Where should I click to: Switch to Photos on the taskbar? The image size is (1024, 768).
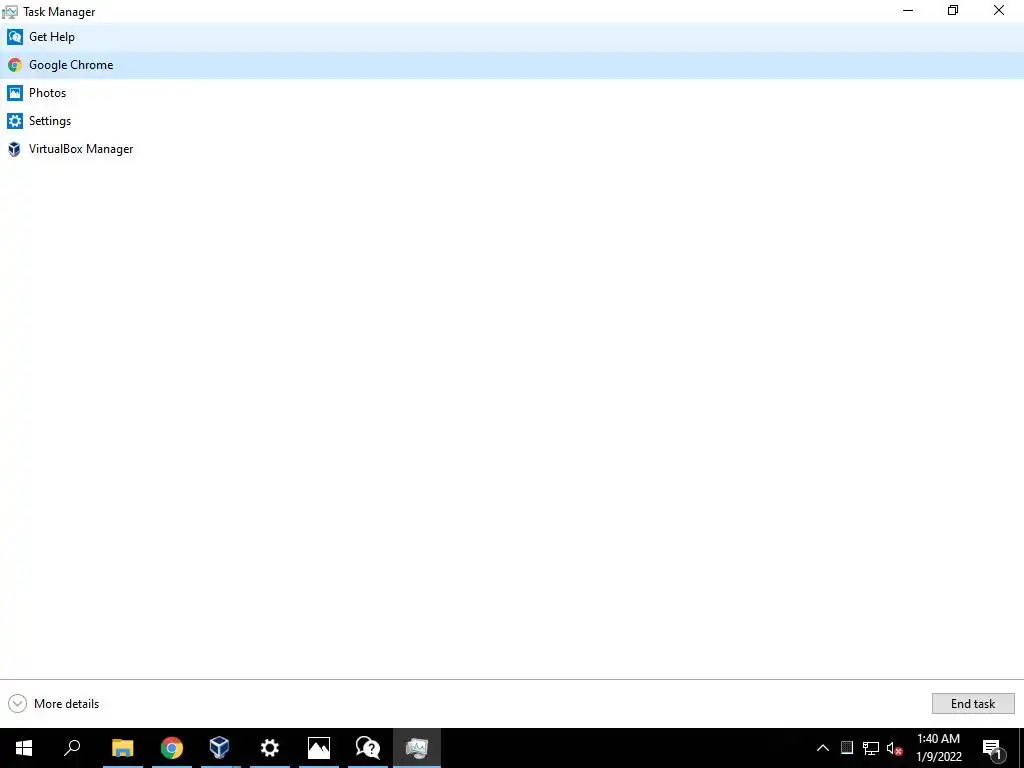tap(319, 748)
